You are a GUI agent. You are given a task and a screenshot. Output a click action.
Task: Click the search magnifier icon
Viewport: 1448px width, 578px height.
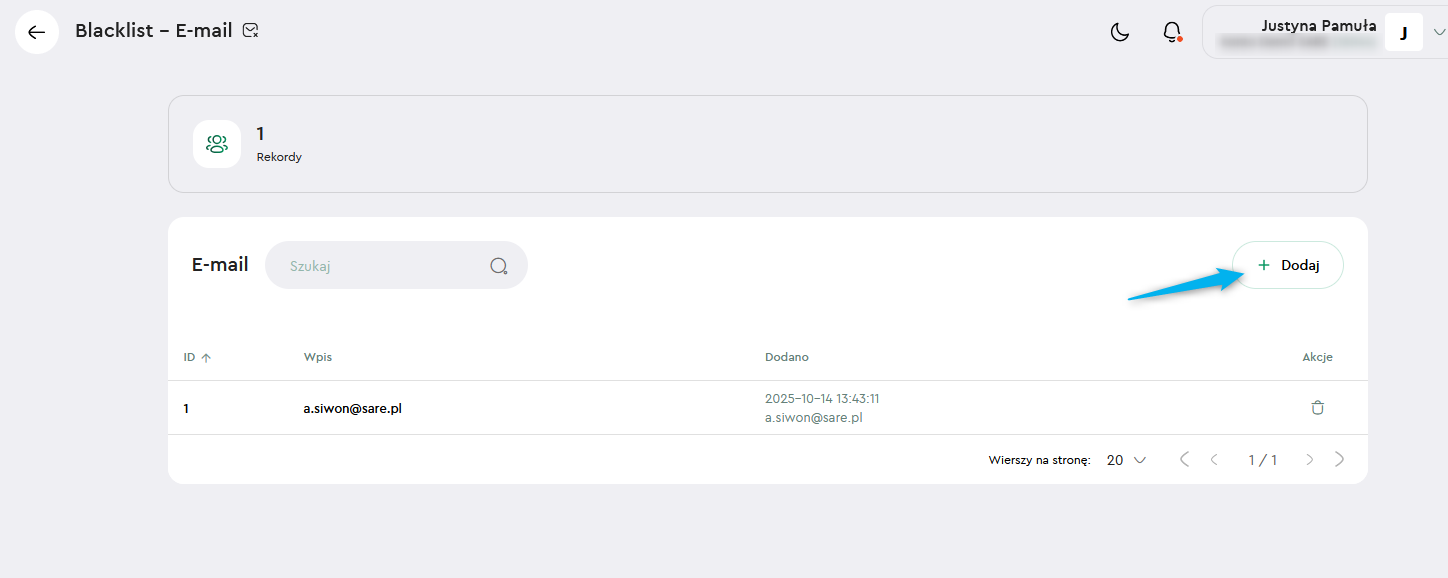coord(499,266)
